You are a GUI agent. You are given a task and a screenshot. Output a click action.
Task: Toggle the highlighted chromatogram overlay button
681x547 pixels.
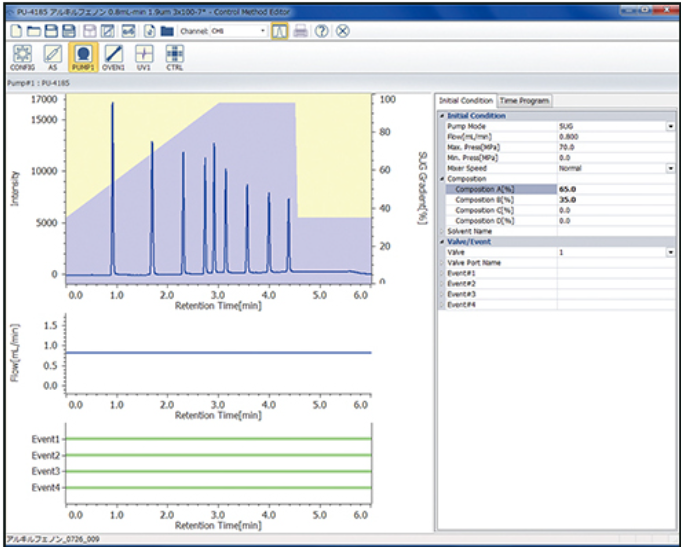point(280,31)
